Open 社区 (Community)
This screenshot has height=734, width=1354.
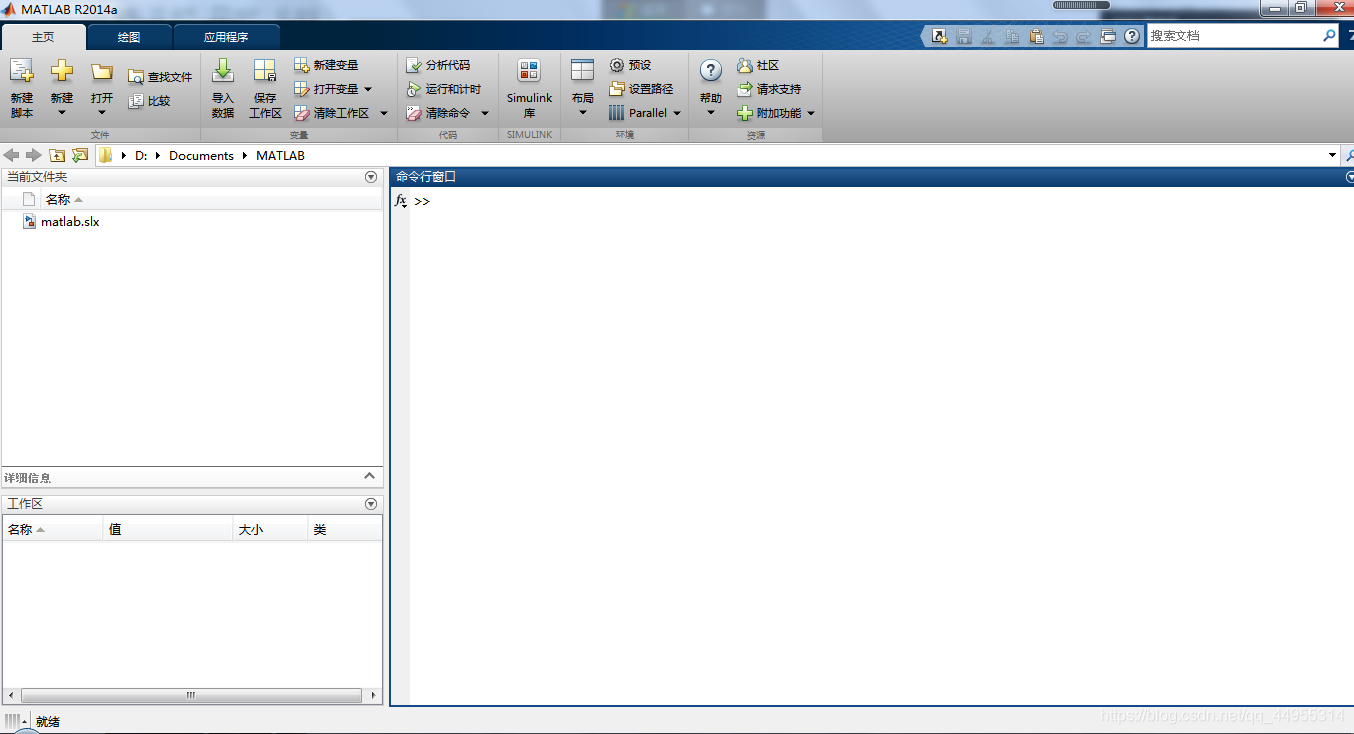[x=757, y=65]
